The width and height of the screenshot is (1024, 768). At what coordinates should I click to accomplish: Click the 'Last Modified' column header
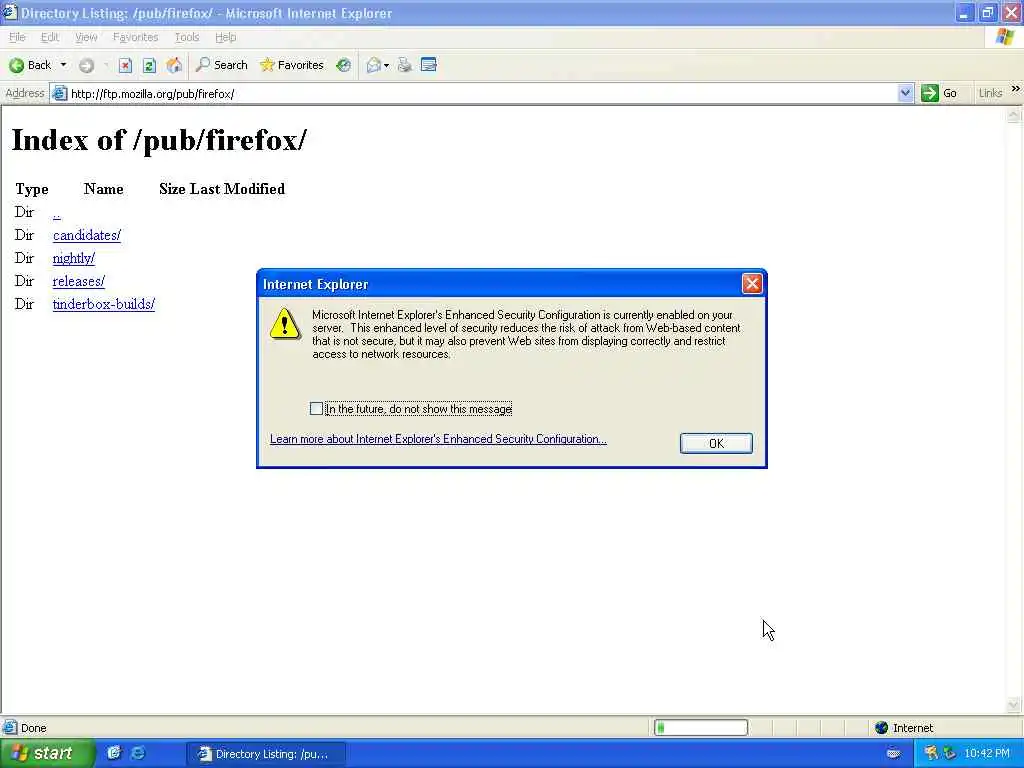pos(237,189)
